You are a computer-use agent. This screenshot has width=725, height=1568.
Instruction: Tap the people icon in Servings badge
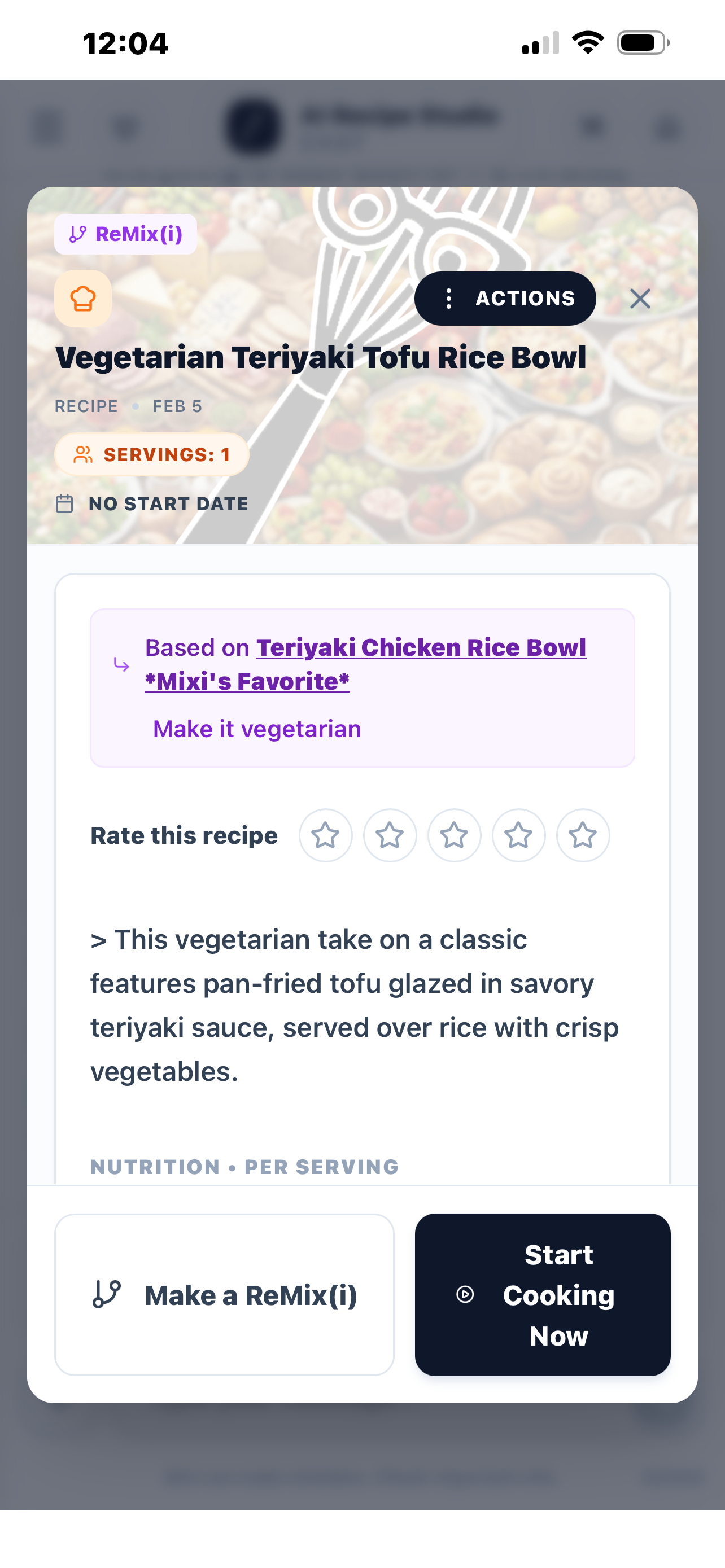point(83,454)
